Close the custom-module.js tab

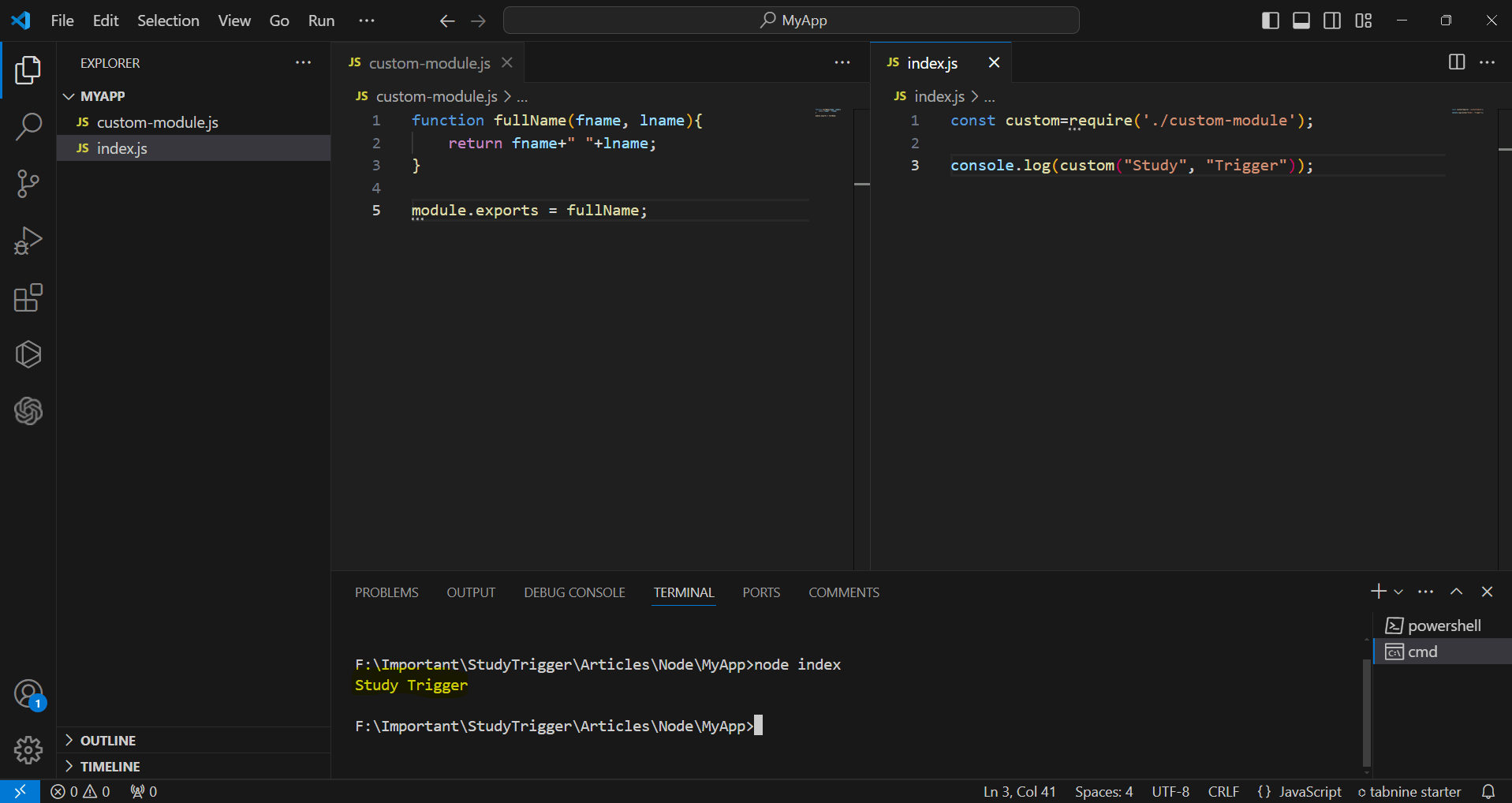(x=507, y=62)
